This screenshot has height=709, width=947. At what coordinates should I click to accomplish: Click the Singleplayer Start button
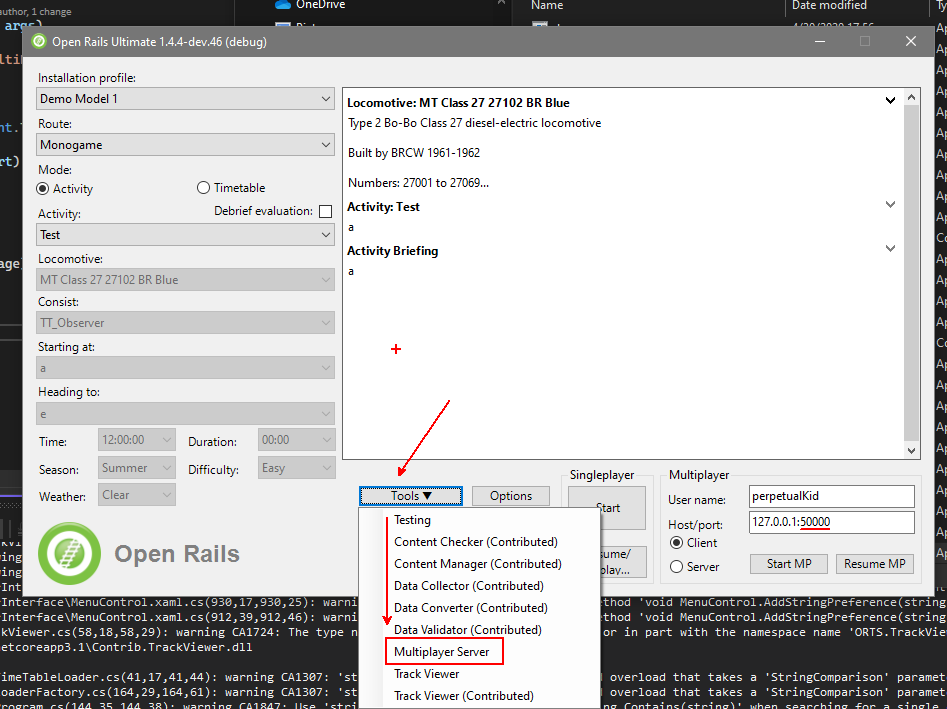[x=607, y=508]
